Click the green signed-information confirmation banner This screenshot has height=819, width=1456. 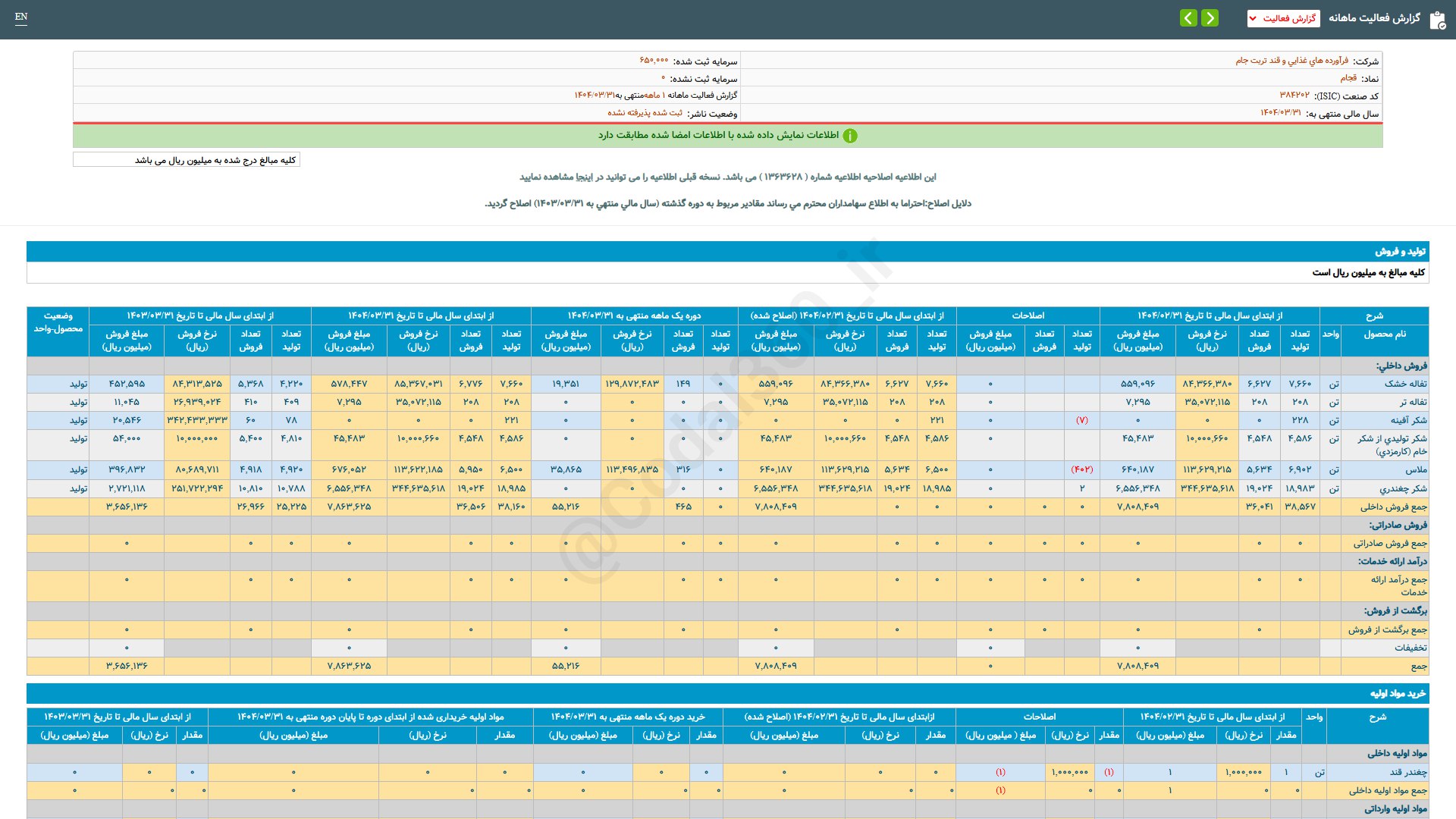point(728,136)
